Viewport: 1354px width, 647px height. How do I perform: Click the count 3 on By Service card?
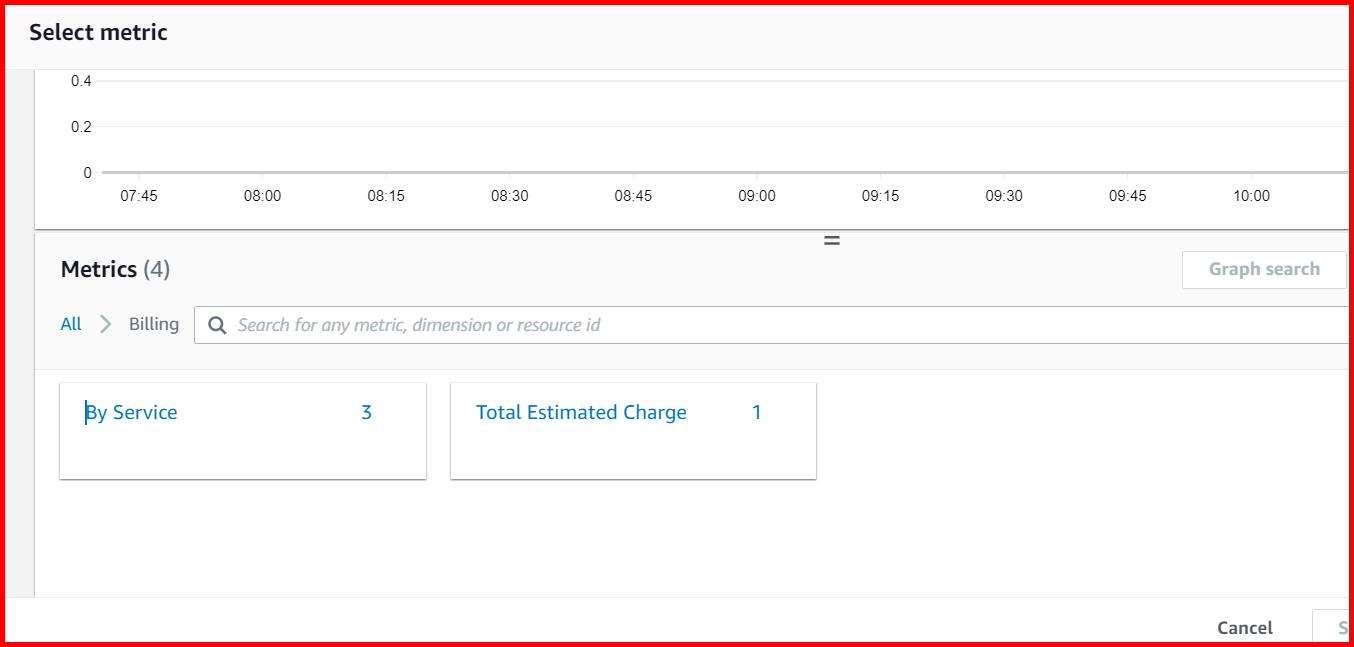pyautogui.click(x=366, y=411)
